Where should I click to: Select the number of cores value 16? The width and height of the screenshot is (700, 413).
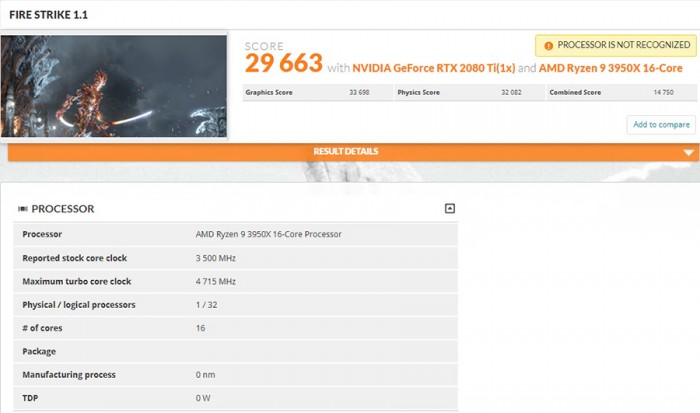pos(200,328)
